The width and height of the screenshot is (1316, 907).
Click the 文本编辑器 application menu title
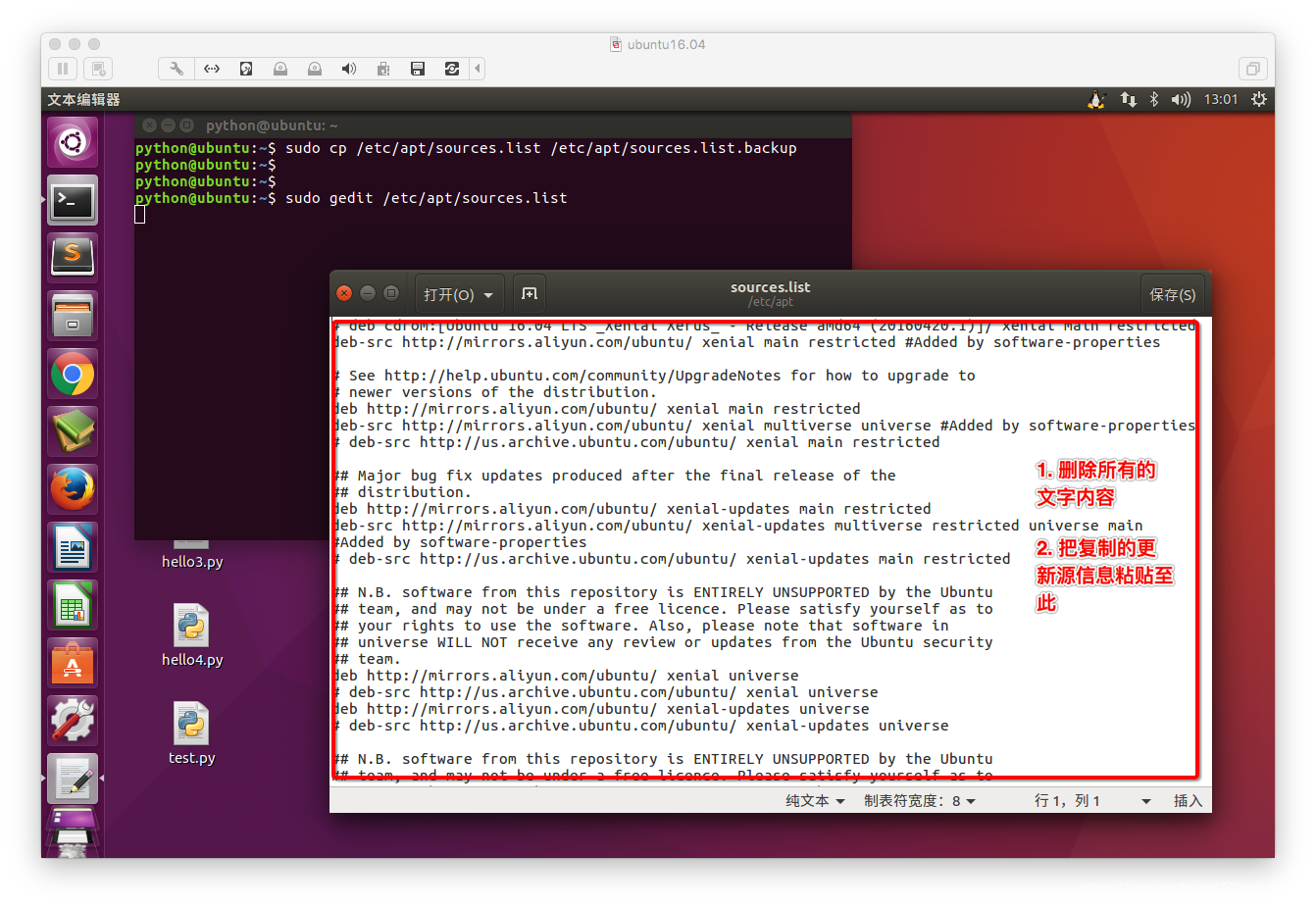coord(83,100)
